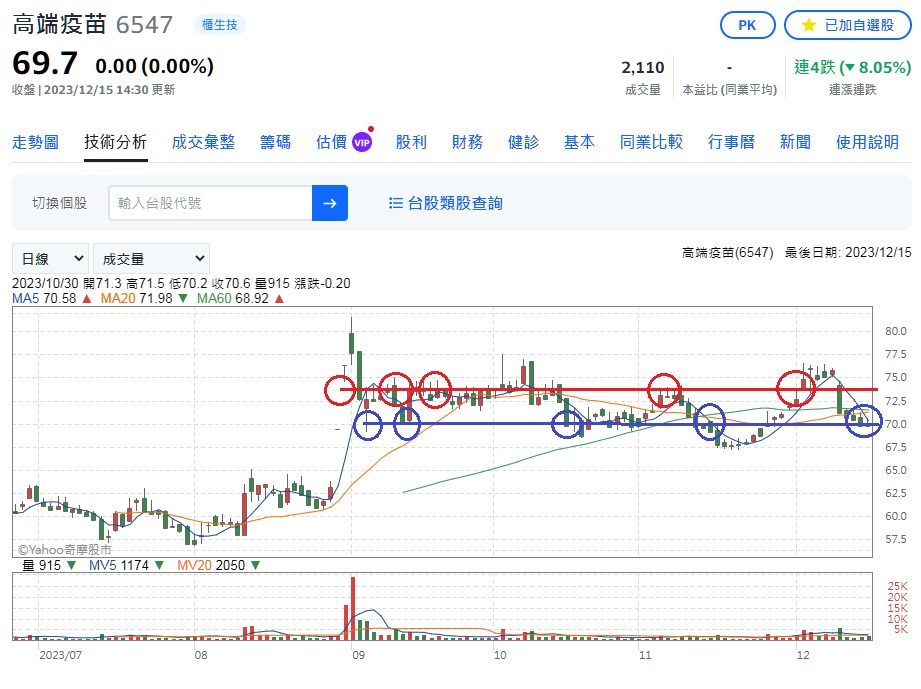Open the 籌碼 tab

pyautogui.click(x=275, y=142)
